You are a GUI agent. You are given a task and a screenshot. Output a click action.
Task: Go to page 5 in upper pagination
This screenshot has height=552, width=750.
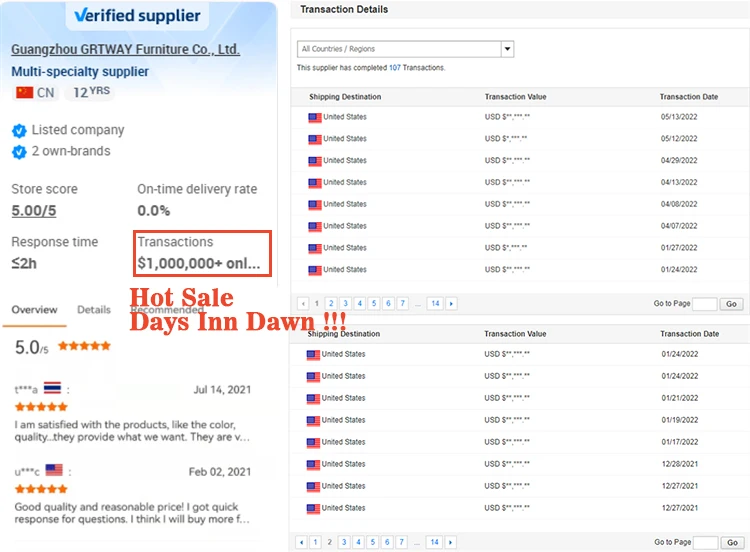(374, 303)
